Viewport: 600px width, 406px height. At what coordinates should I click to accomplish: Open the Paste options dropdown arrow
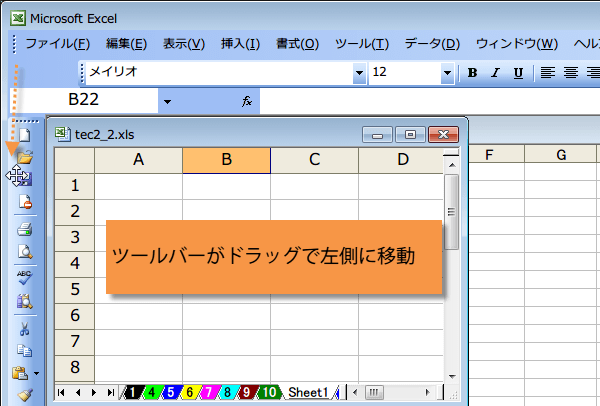tap(36, 373)
